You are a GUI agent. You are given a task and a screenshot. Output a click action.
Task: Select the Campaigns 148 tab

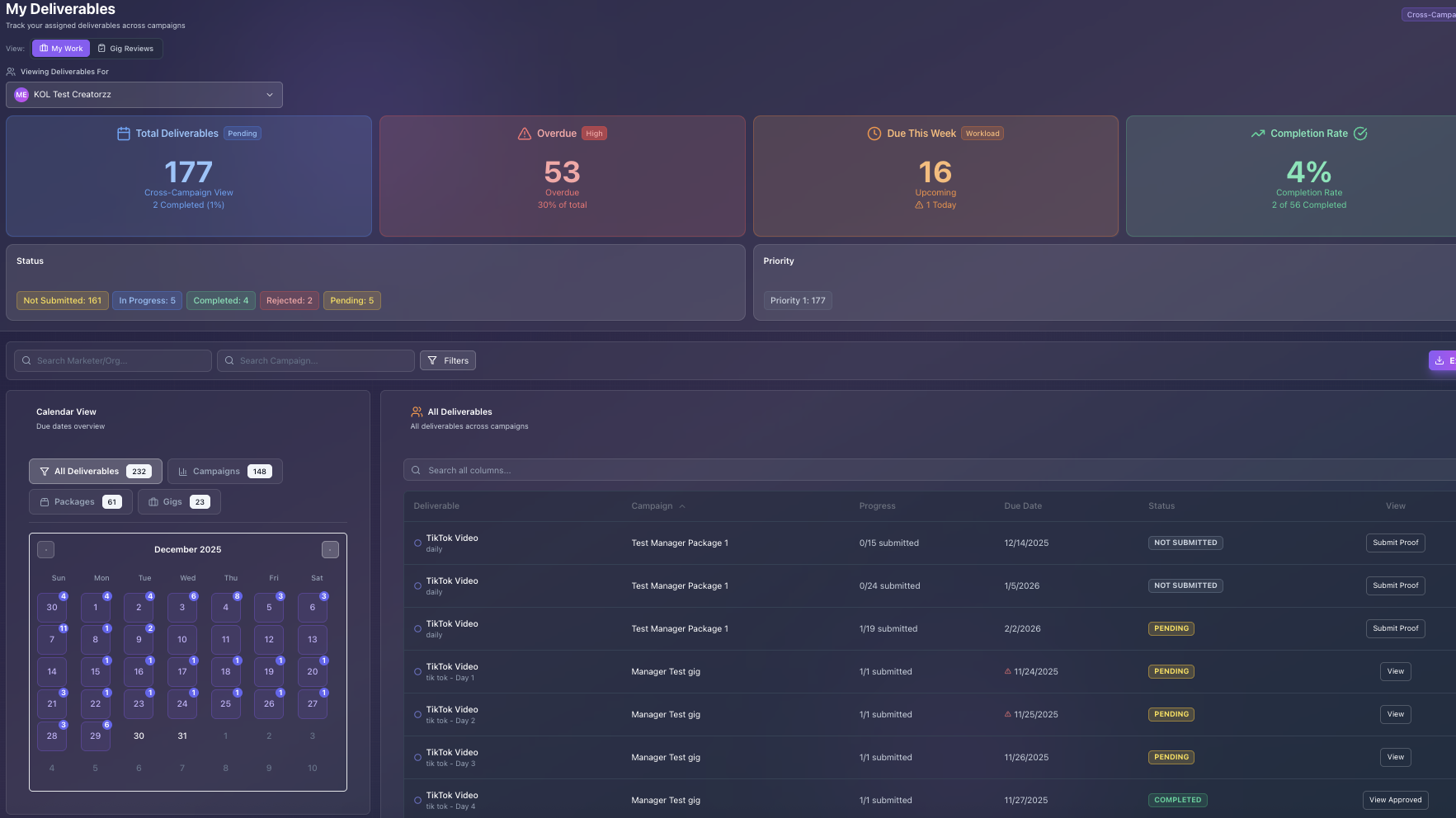tap(224, 471)
